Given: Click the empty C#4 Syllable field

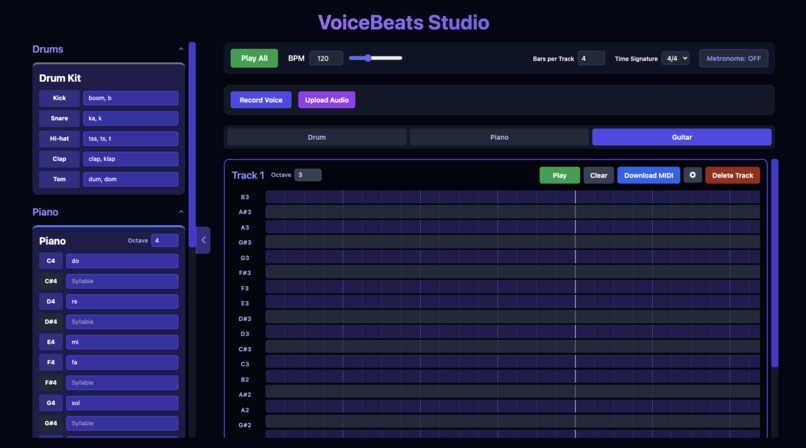Looking at the screenshot, I should [x=122, y=281].
